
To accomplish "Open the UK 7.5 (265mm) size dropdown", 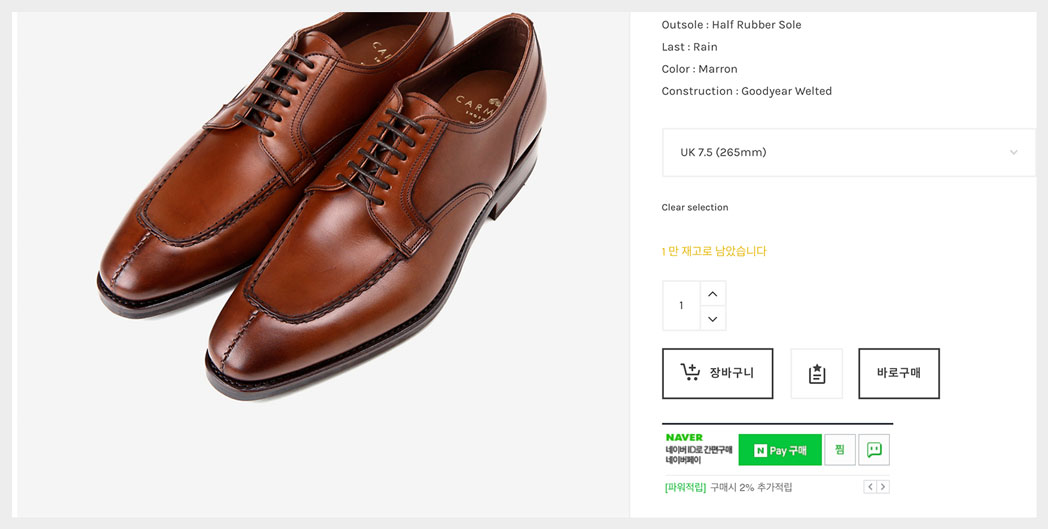I will (x=848, y=152).
